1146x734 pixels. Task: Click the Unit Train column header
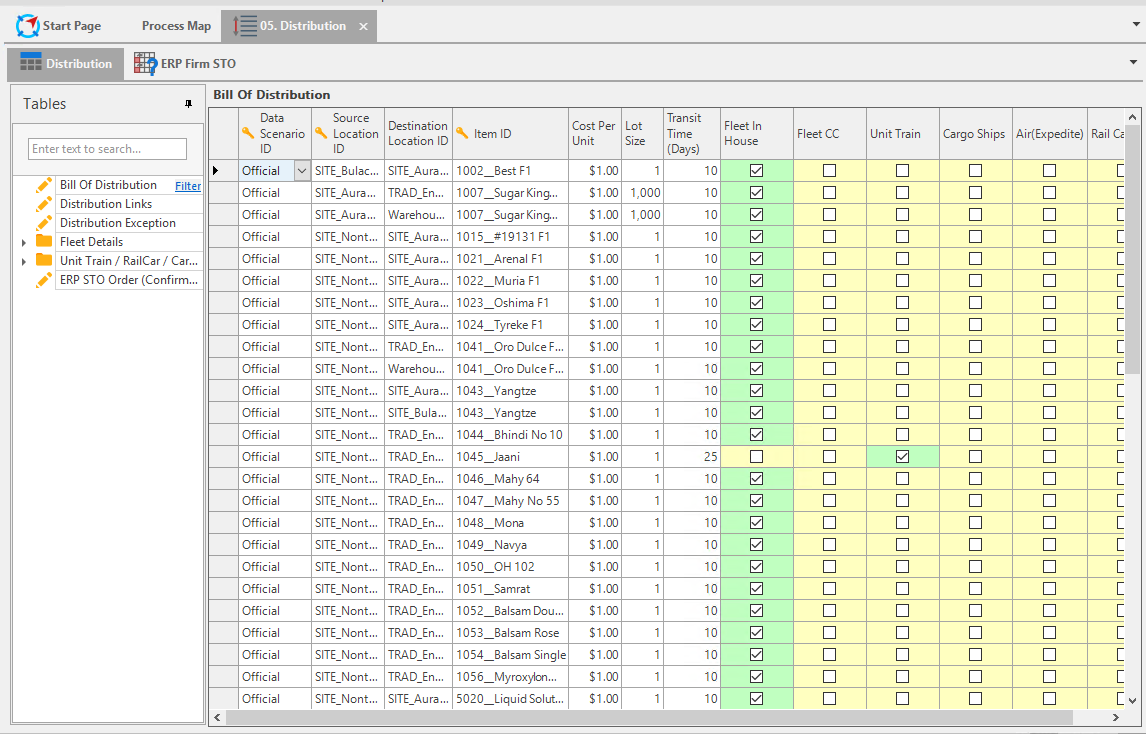coord(903,133)
